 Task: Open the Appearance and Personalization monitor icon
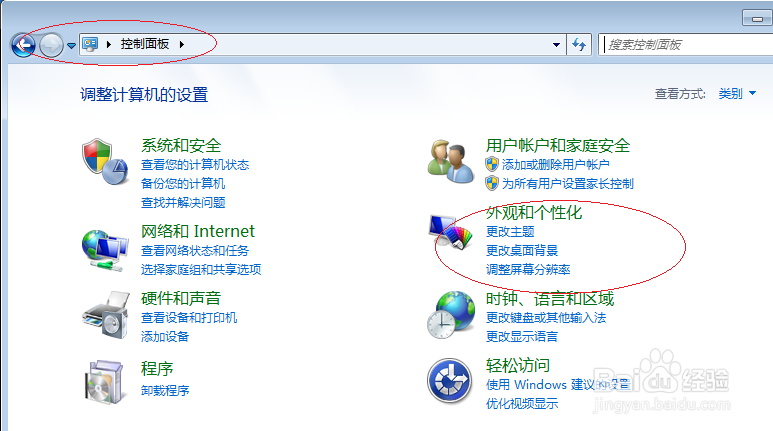[x=451, y=232]
